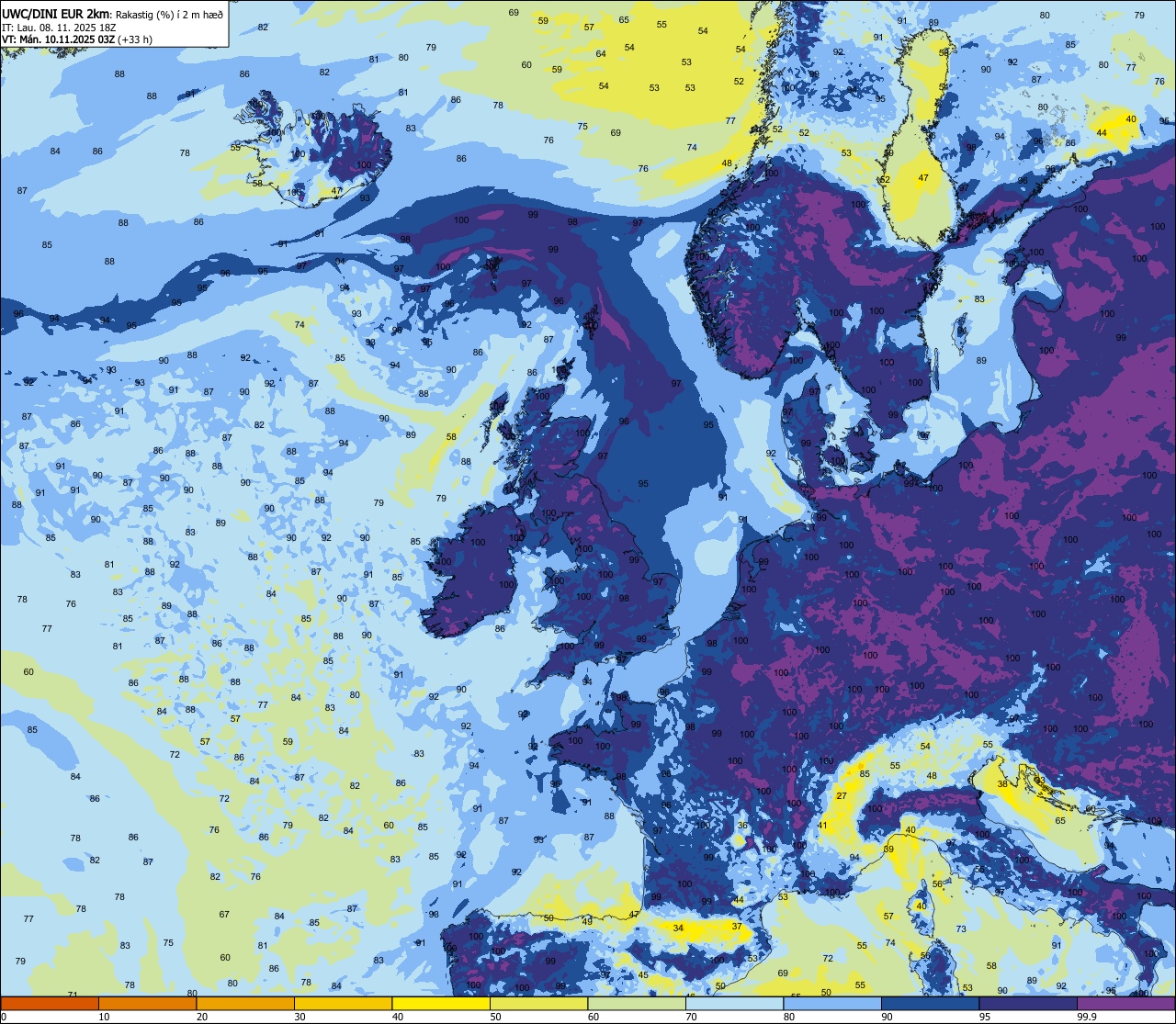Click the 70–80 light blue legend swatch

click(x=734, y=1003)
